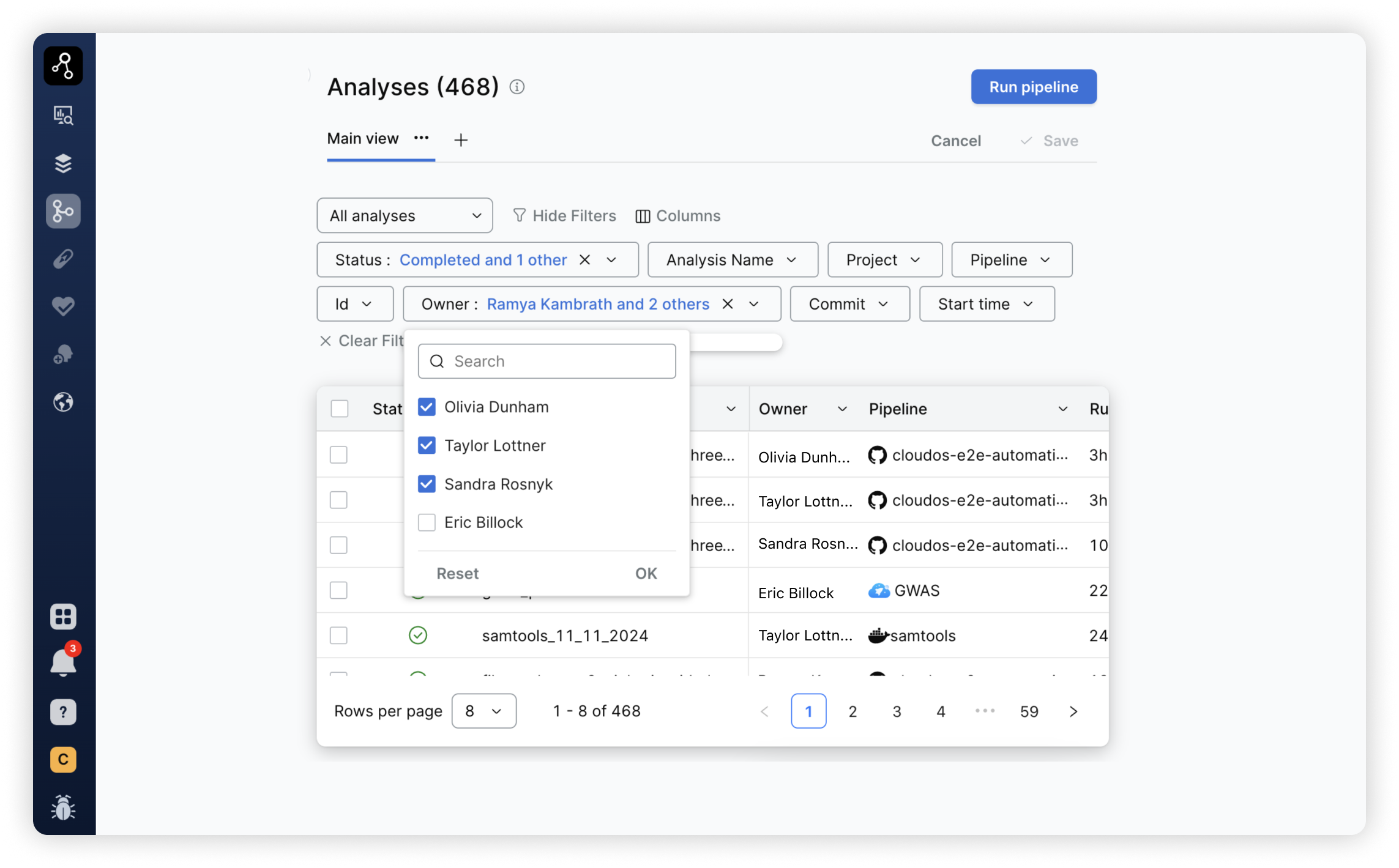Add a new view with plus icon

click(461, 140)
